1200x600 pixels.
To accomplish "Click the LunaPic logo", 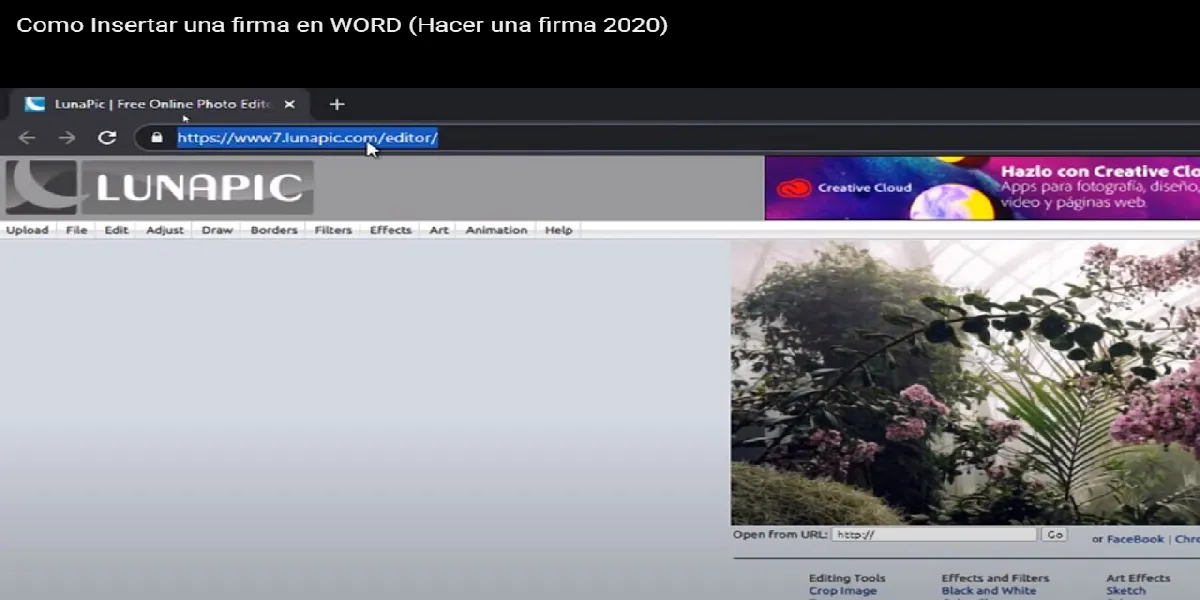I will click(160, 187).
